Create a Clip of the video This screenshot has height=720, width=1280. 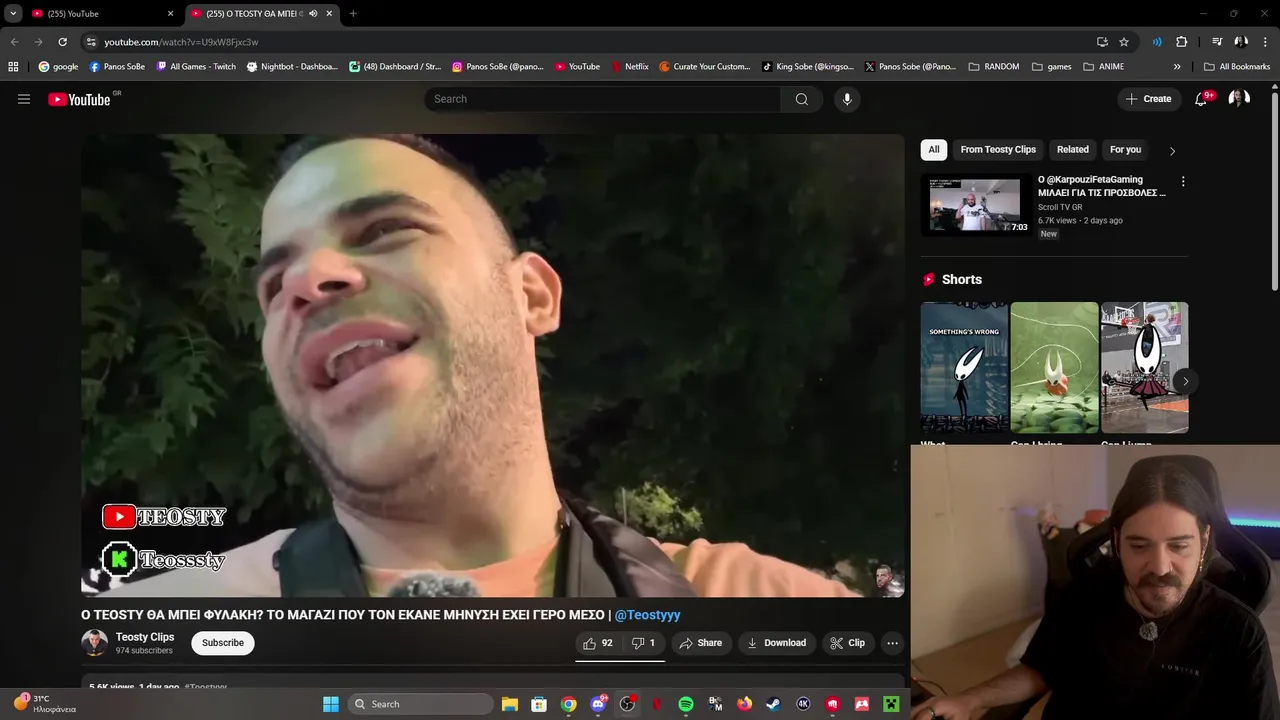click(847, 643)
